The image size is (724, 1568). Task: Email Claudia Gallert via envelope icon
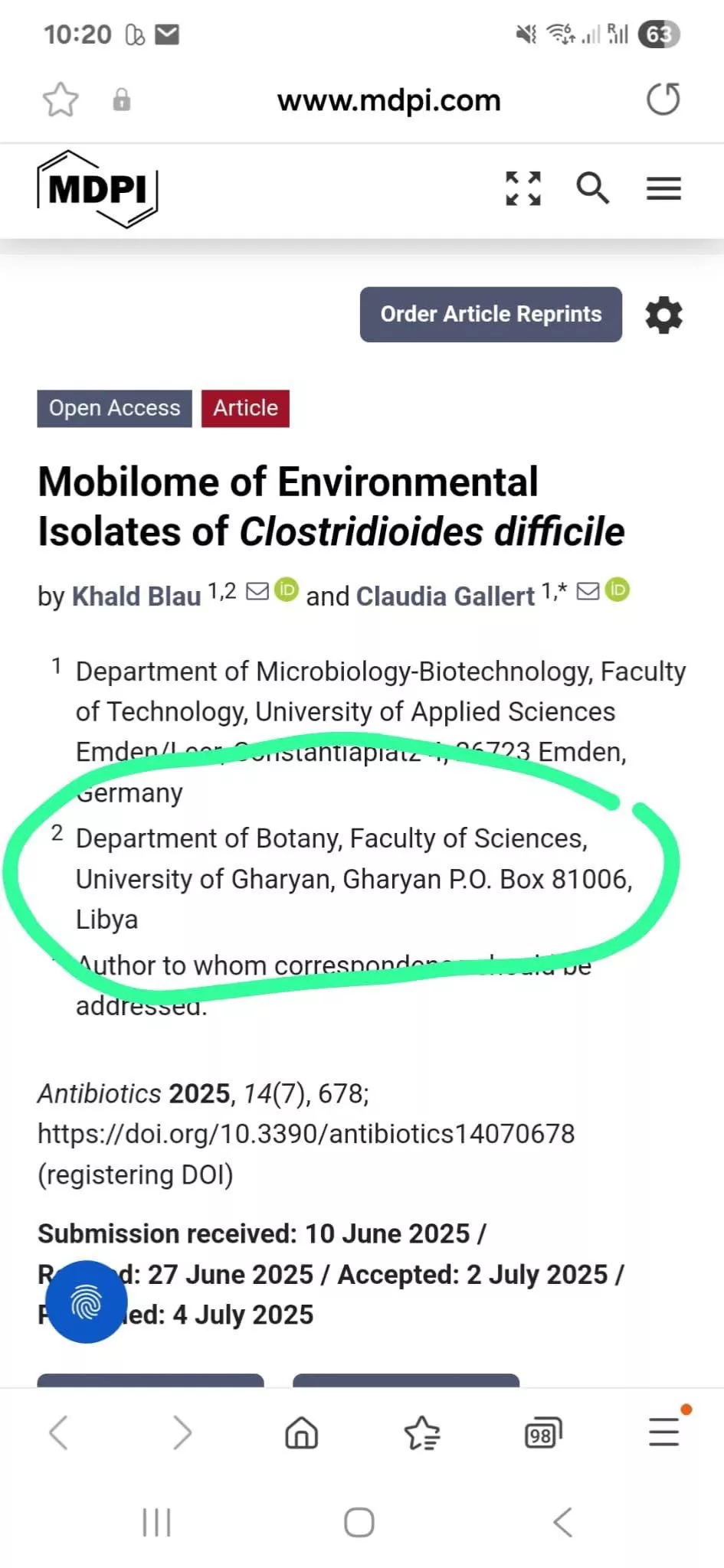(x=588, y=591)
